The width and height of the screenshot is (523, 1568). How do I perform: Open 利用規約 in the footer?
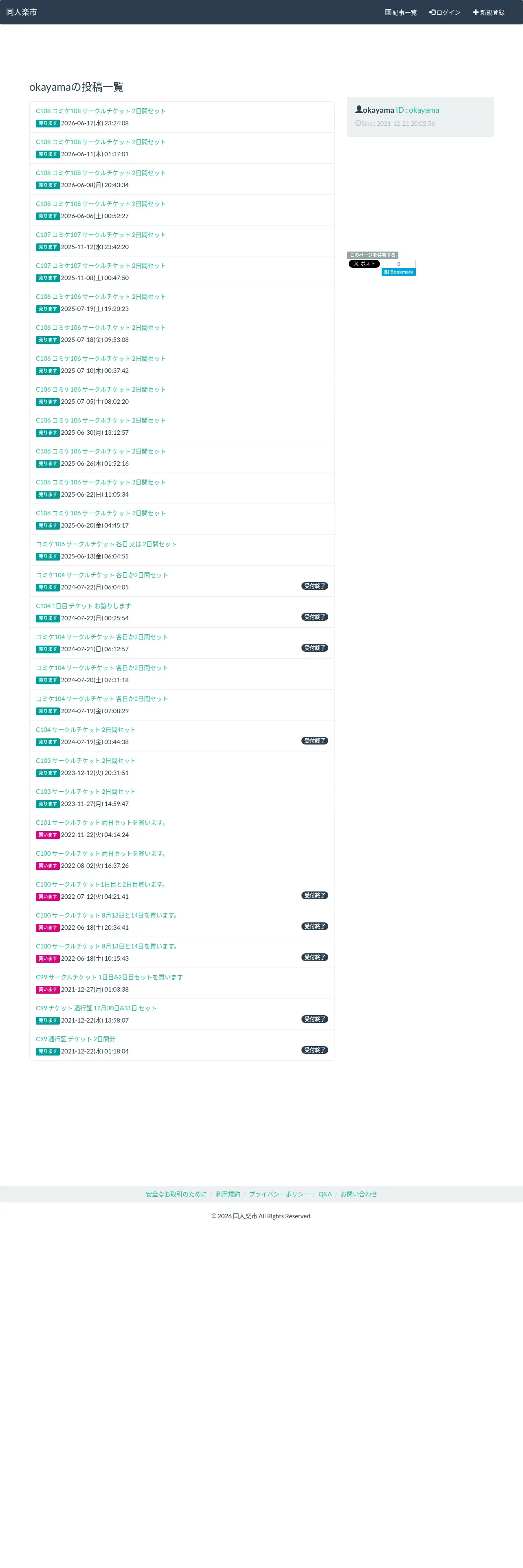pos(228,1194)
